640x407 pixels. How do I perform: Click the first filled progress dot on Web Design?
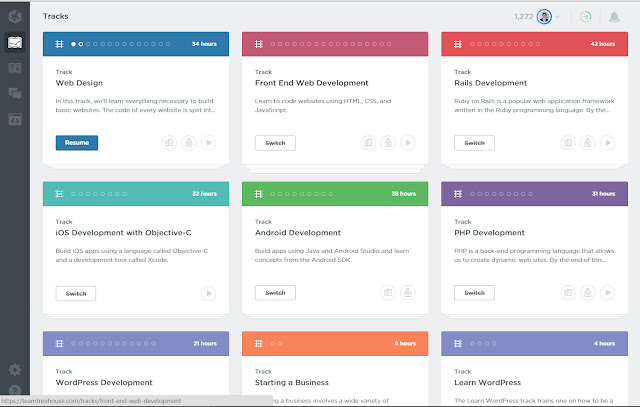[x=73, y=44]
